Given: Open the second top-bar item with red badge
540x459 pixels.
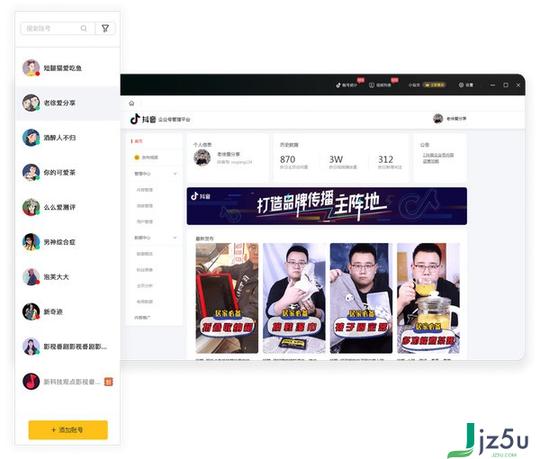Looking at the screenshot, I should pos(380,85).
